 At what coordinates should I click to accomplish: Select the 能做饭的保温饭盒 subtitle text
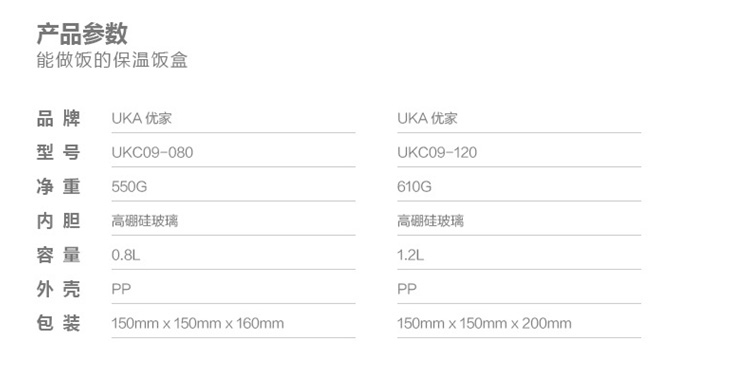(x=112, y=60)
